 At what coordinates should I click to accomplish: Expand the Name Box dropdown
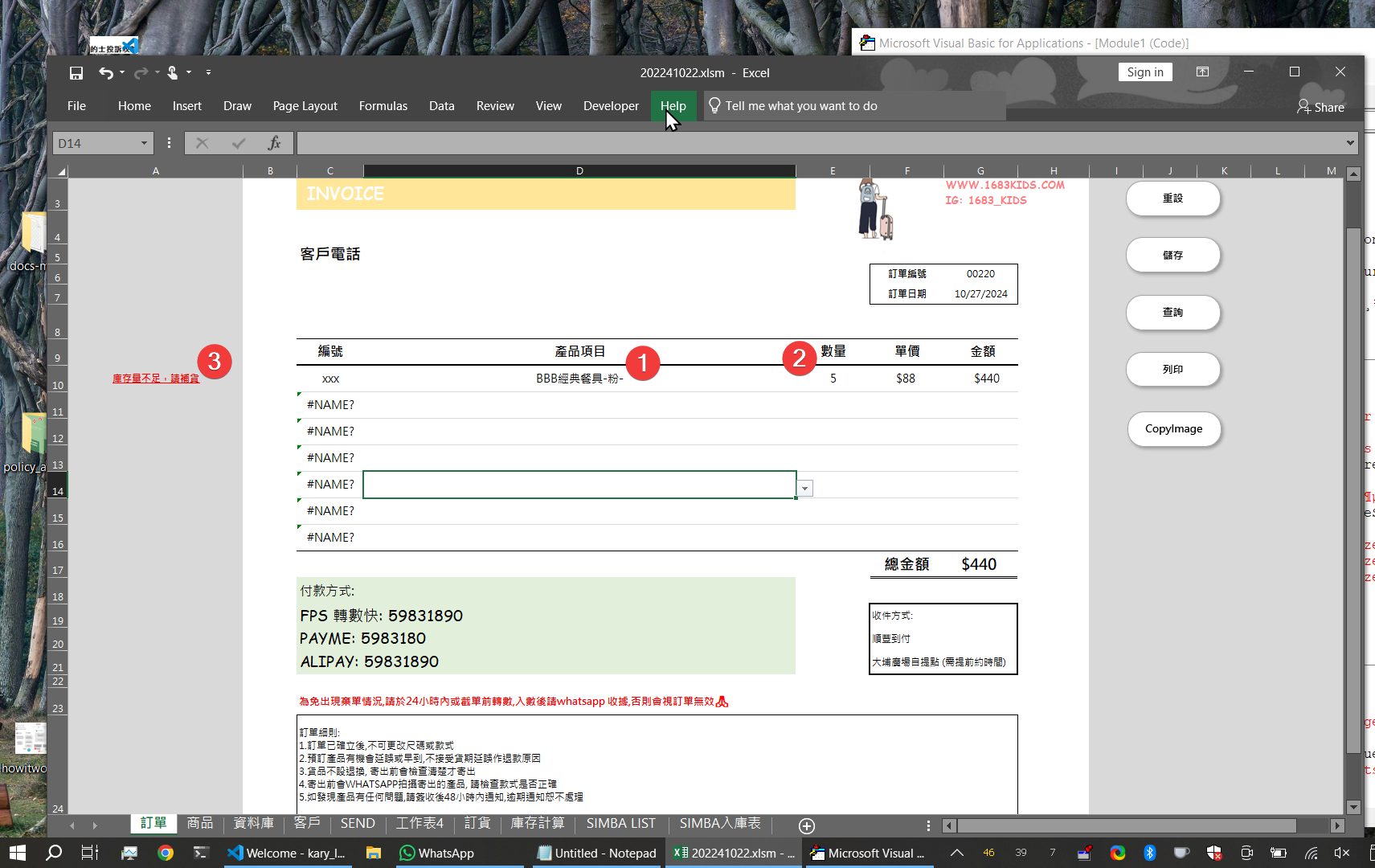(x=144, y=143)
